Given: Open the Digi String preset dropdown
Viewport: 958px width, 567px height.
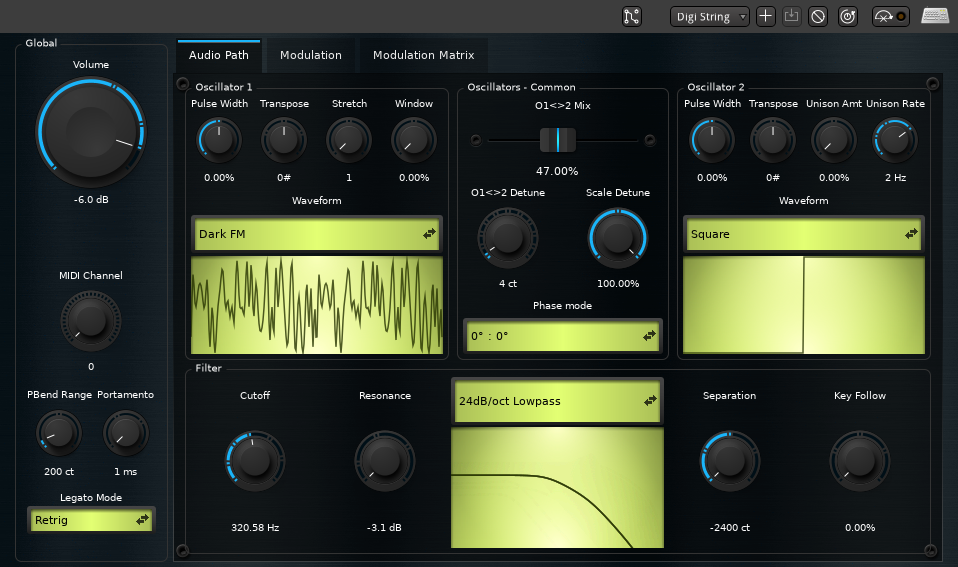Looking at the screenshot, I should pyautogui.click(x=709, y=16).
